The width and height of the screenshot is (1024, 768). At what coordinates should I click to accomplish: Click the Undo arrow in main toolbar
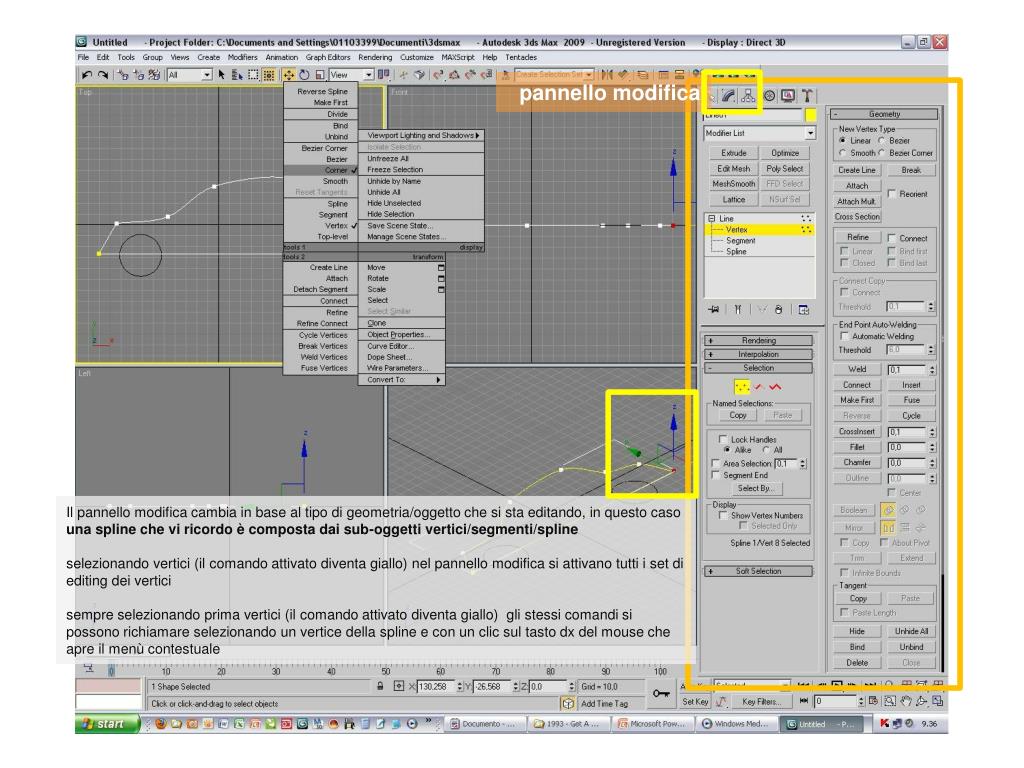[x=87, y=75]
